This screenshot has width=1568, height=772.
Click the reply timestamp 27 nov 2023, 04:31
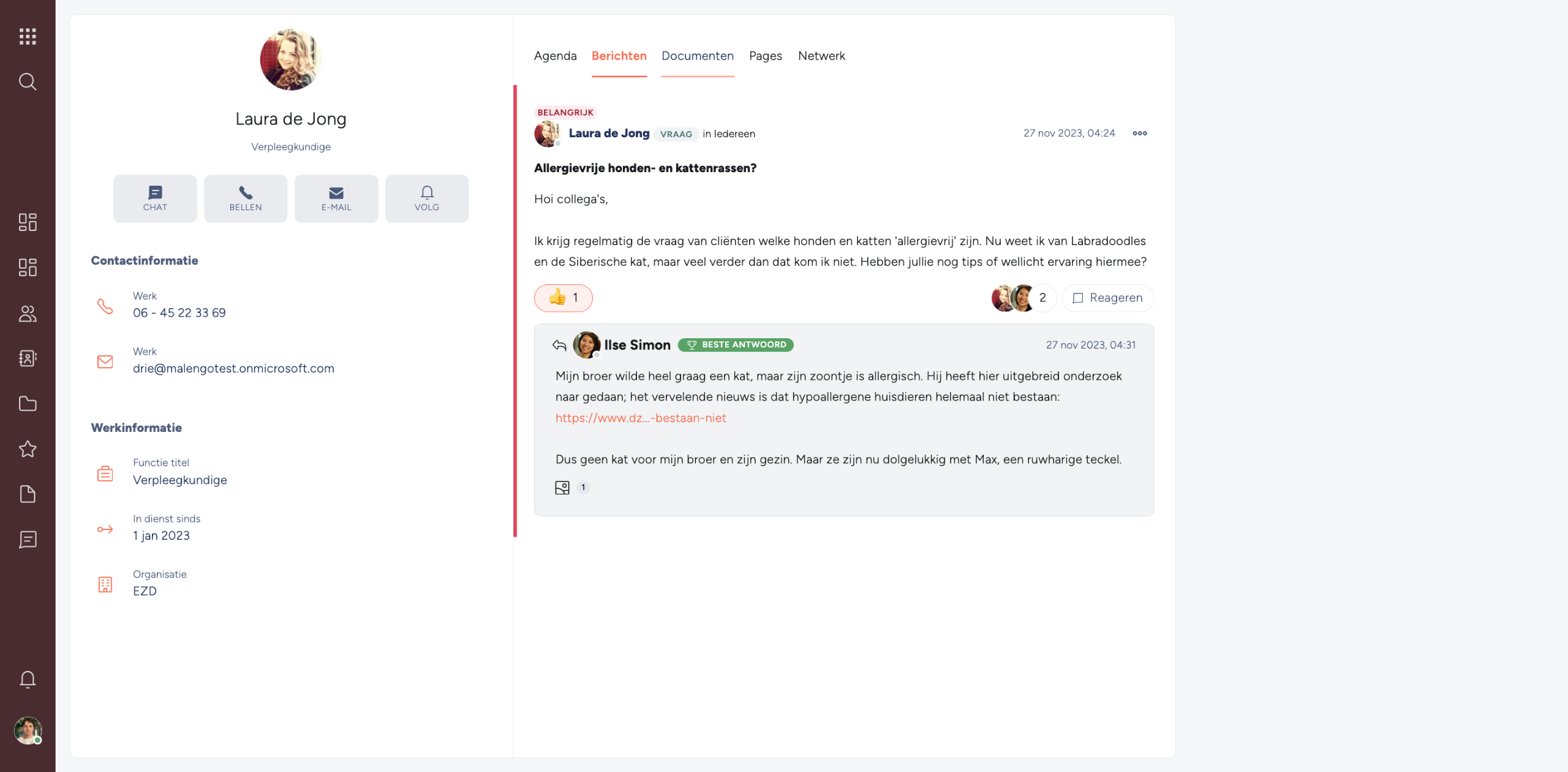click(1091, 345)
